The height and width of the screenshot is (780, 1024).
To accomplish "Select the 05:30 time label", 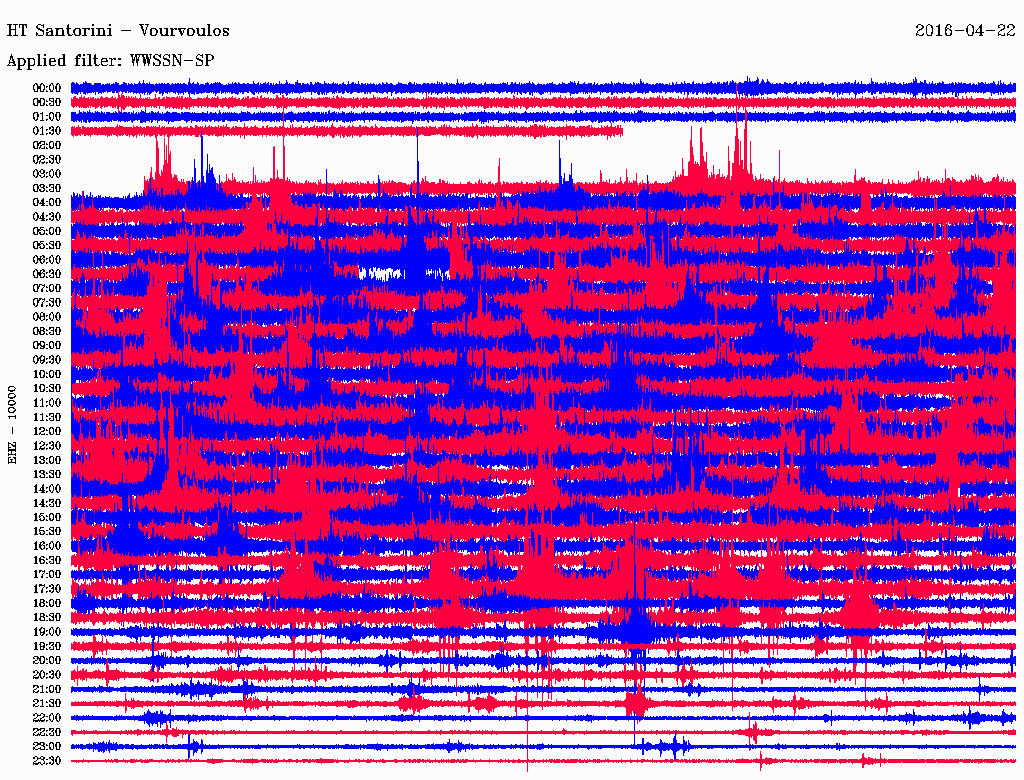I will [x=47, y=246].
